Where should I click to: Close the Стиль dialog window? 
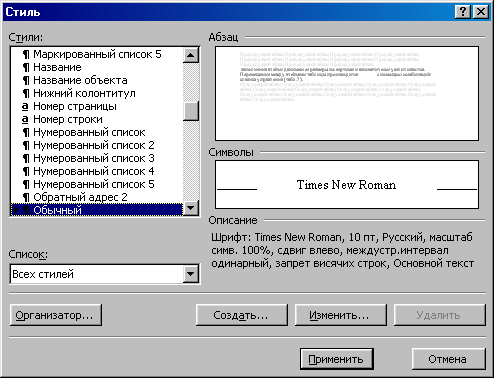pyautogui.click(x=481, y=12)
